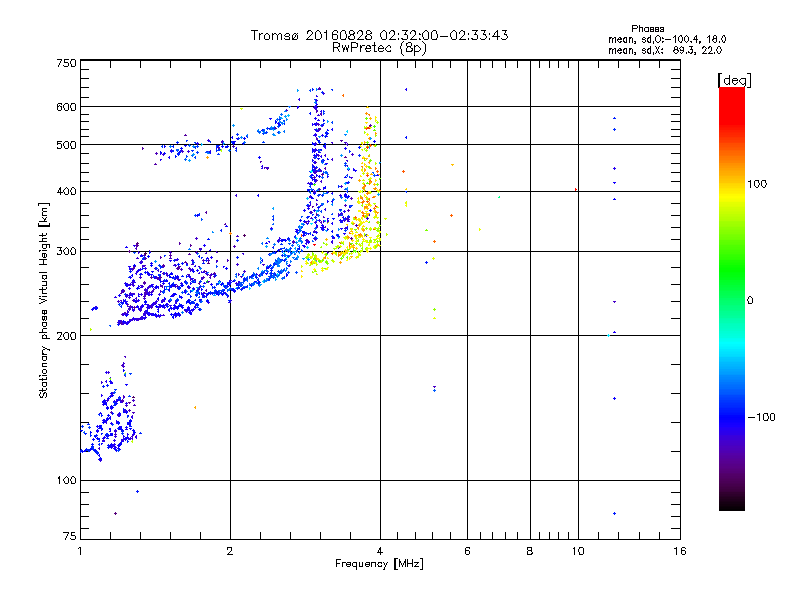Click the x-axis tick label '16'
800x600 pixels.
point(680,551)
